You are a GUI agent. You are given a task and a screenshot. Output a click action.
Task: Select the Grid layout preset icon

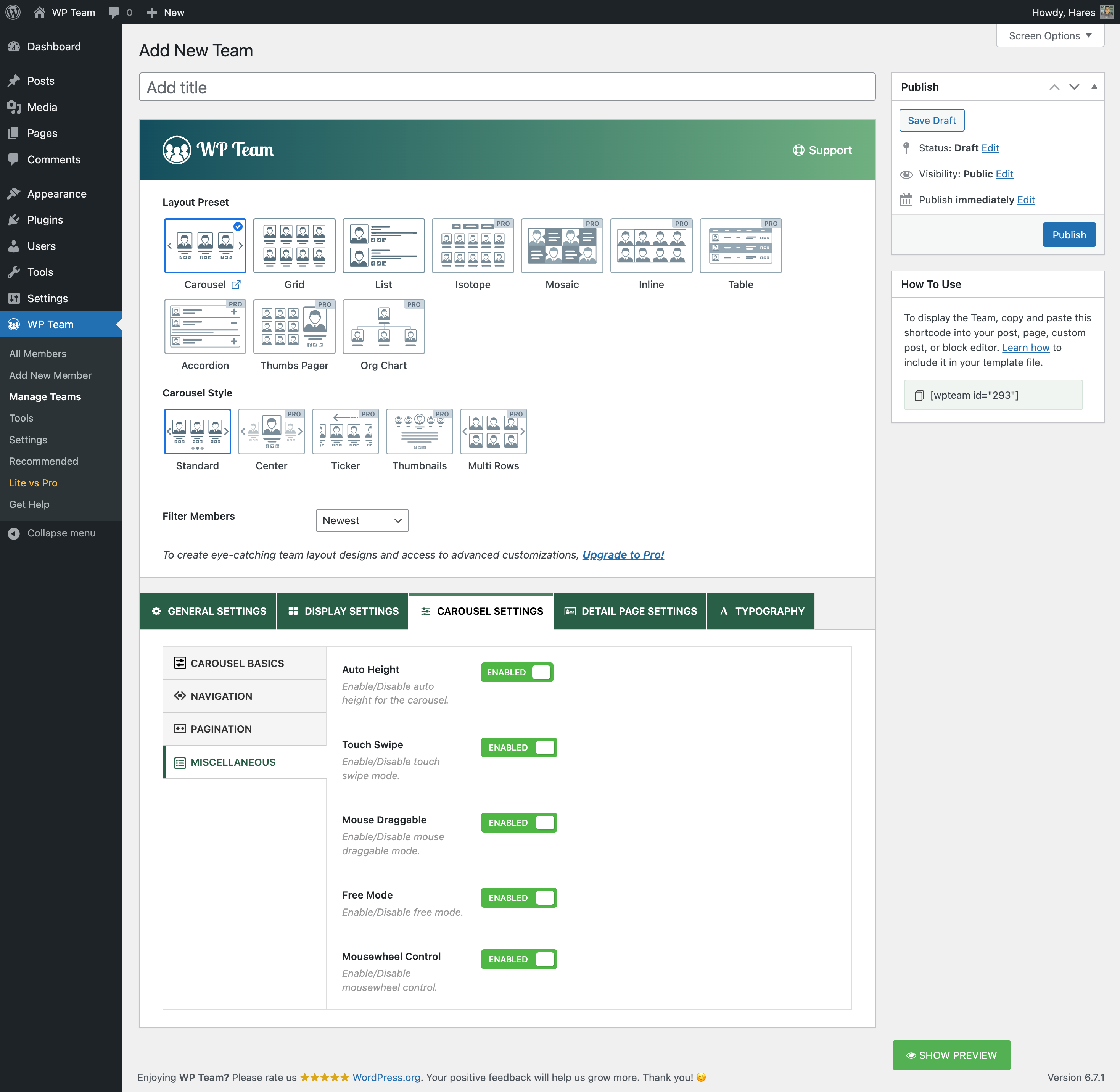[294, 245]
